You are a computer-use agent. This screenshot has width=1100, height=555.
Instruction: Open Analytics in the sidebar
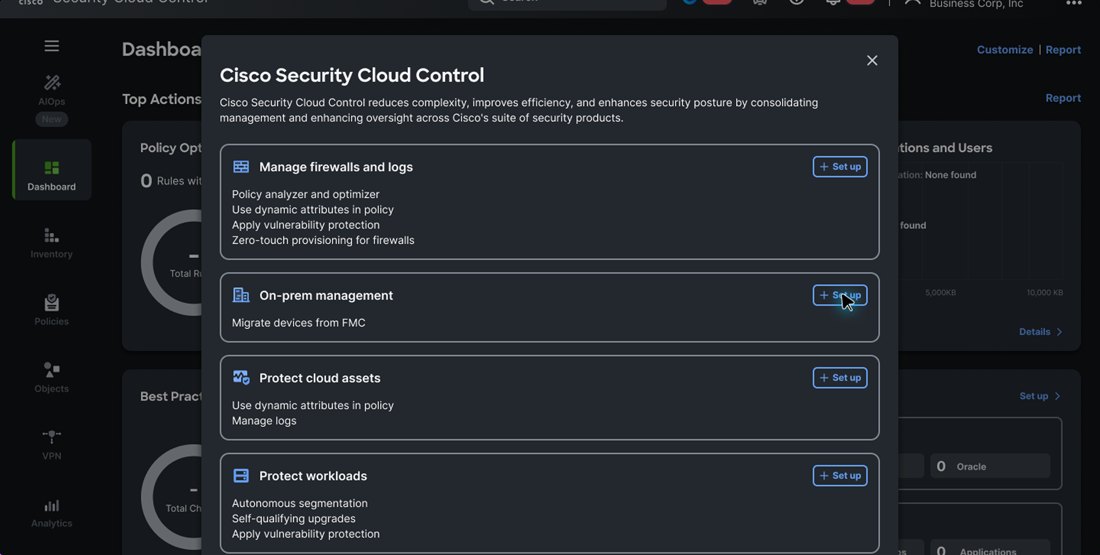[x=51, y=513]
